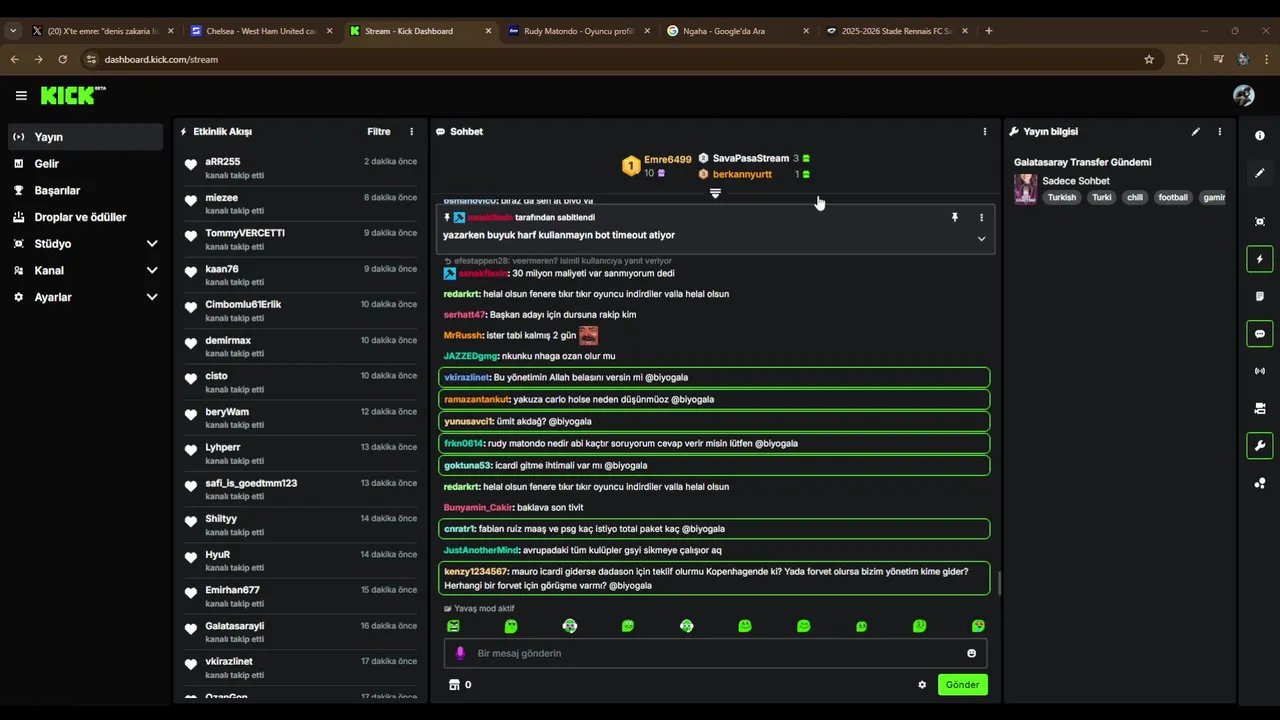The width and height of the screenshot is (1280, 720).
Task: Click the pencil edit icon in right sidebar
Action: tap(1259, 173)
